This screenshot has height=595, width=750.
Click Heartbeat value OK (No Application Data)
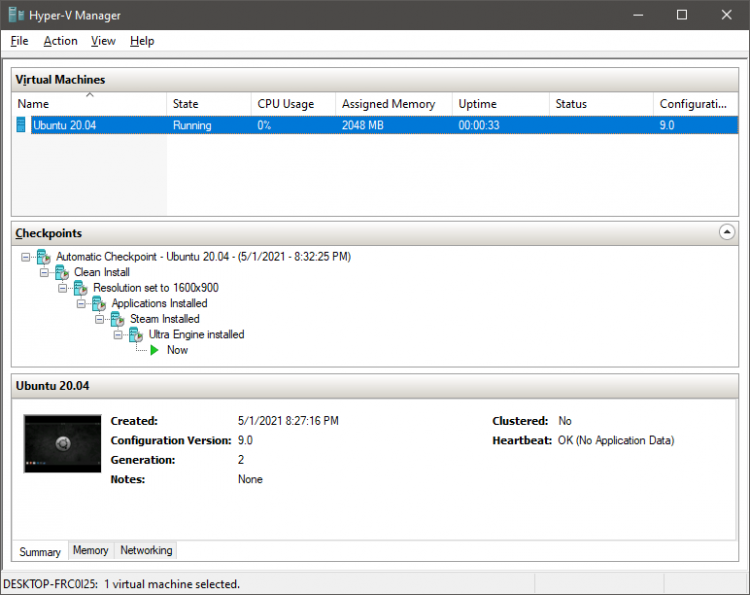click(x=616, y=441)
